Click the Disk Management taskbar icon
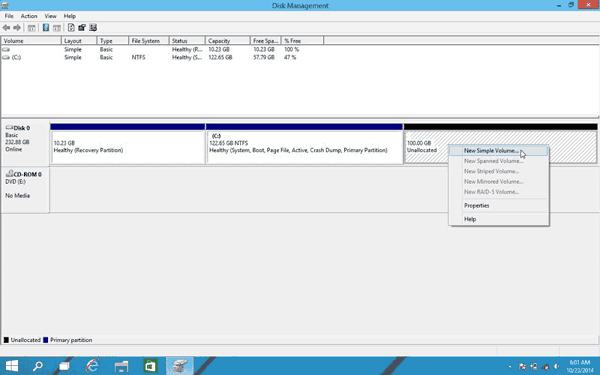Image resolution: width=600 pixels, height=375 pixels. coord(180,366)
